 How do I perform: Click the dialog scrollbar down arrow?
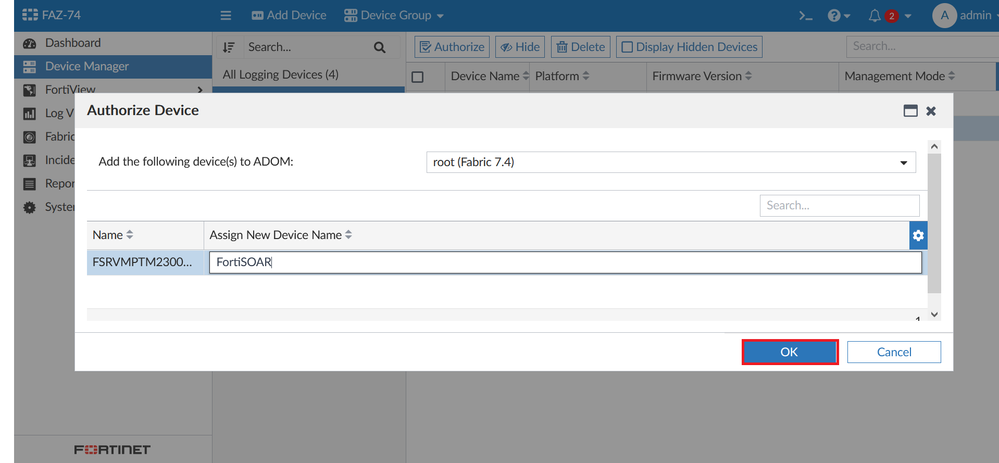click(934, 314)
